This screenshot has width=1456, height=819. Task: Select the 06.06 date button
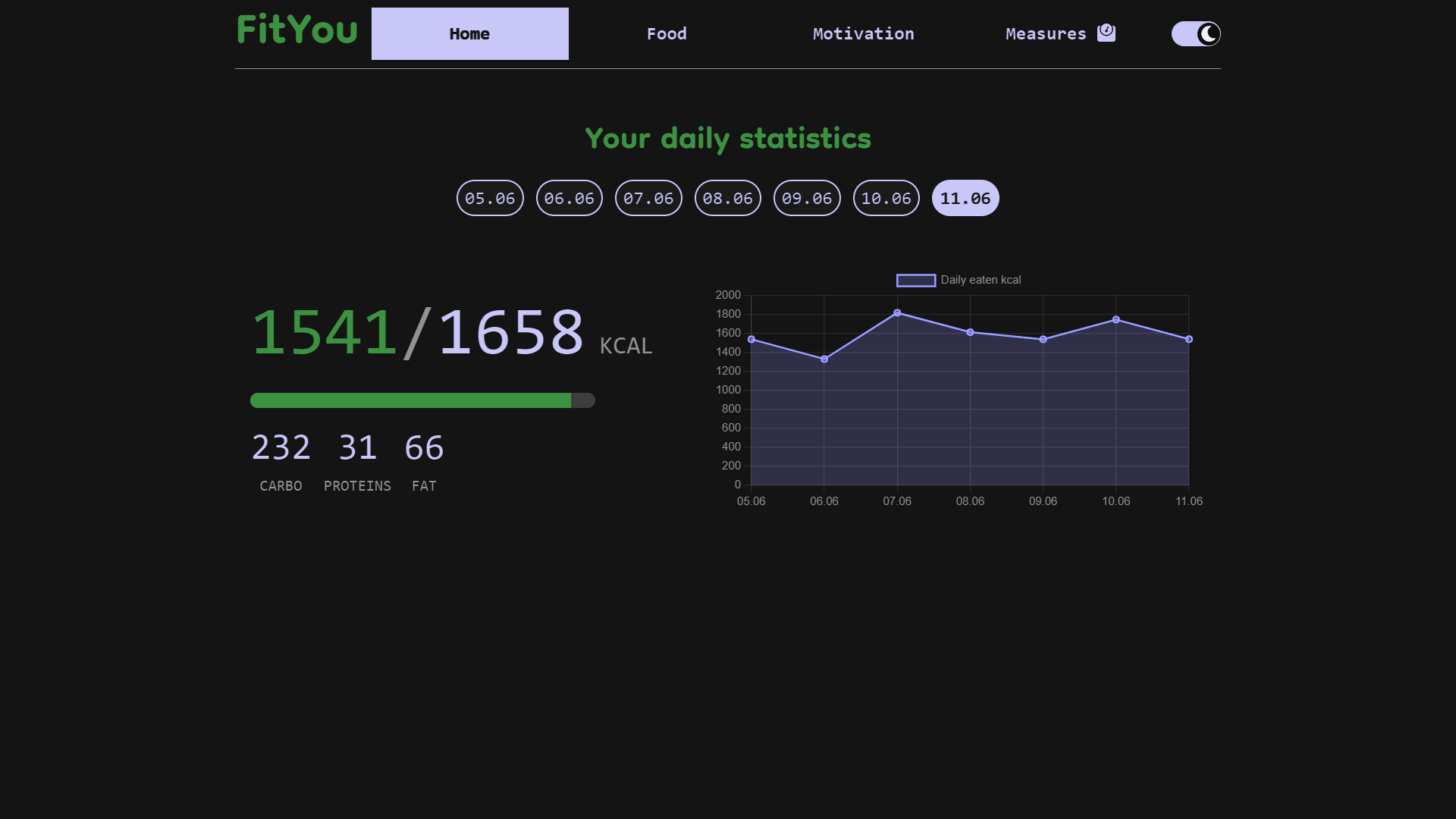[x=570, y=198]
